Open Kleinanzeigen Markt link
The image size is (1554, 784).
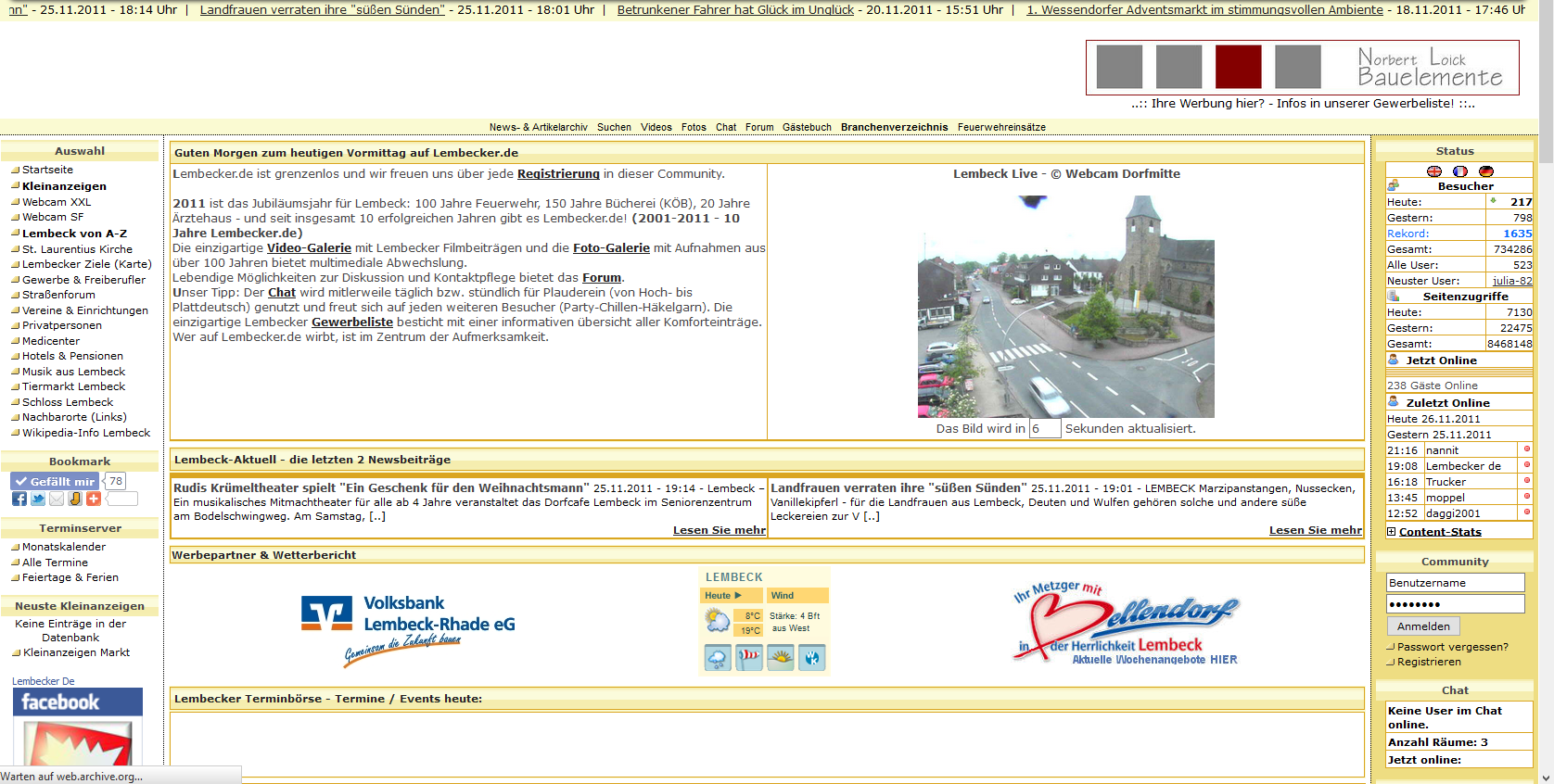pos(76,652)
